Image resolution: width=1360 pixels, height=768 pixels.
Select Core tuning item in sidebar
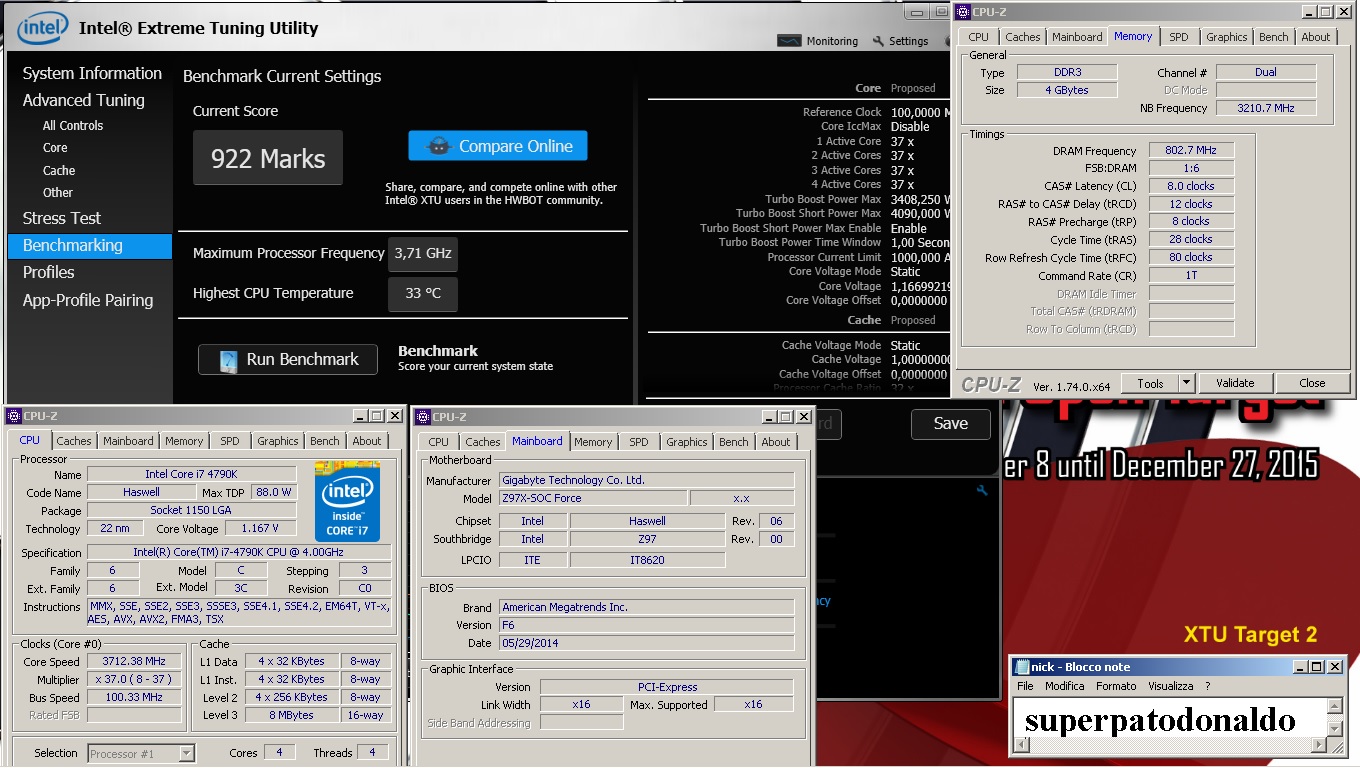(x=55, y=147)
